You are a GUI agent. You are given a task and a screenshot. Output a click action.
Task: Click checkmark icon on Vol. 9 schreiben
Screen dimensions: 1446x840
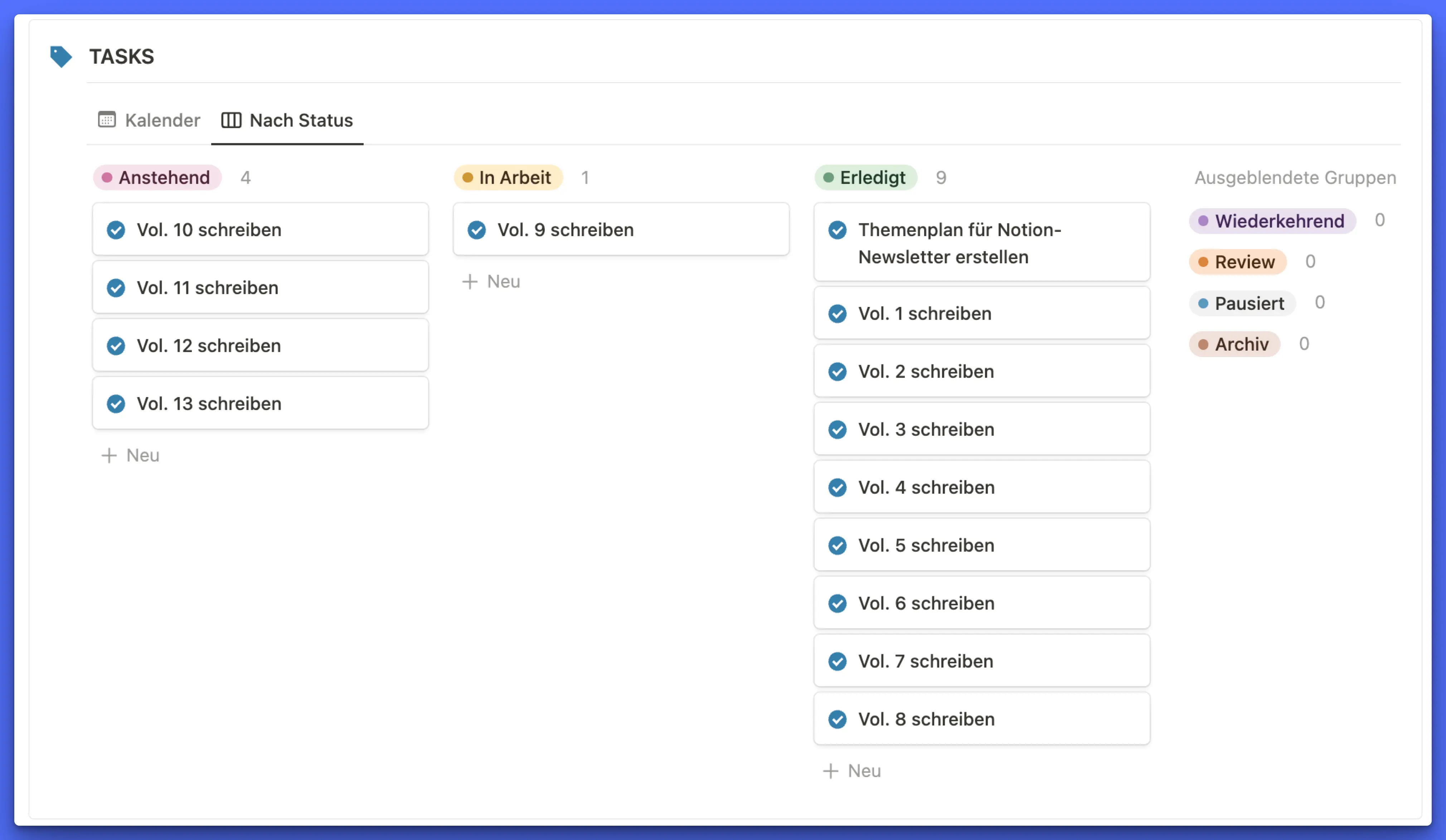[476, 230]
